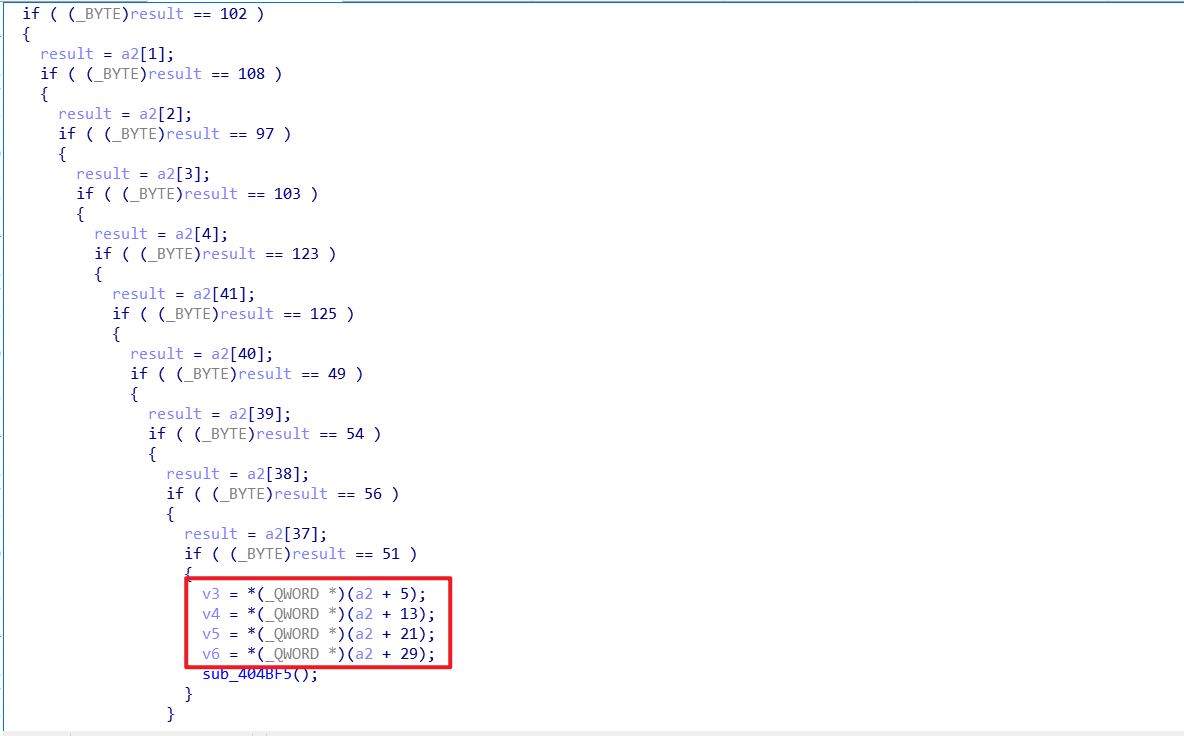Select the number 125 in the condition
1184x736 pixels.
[x=323, y=313]
